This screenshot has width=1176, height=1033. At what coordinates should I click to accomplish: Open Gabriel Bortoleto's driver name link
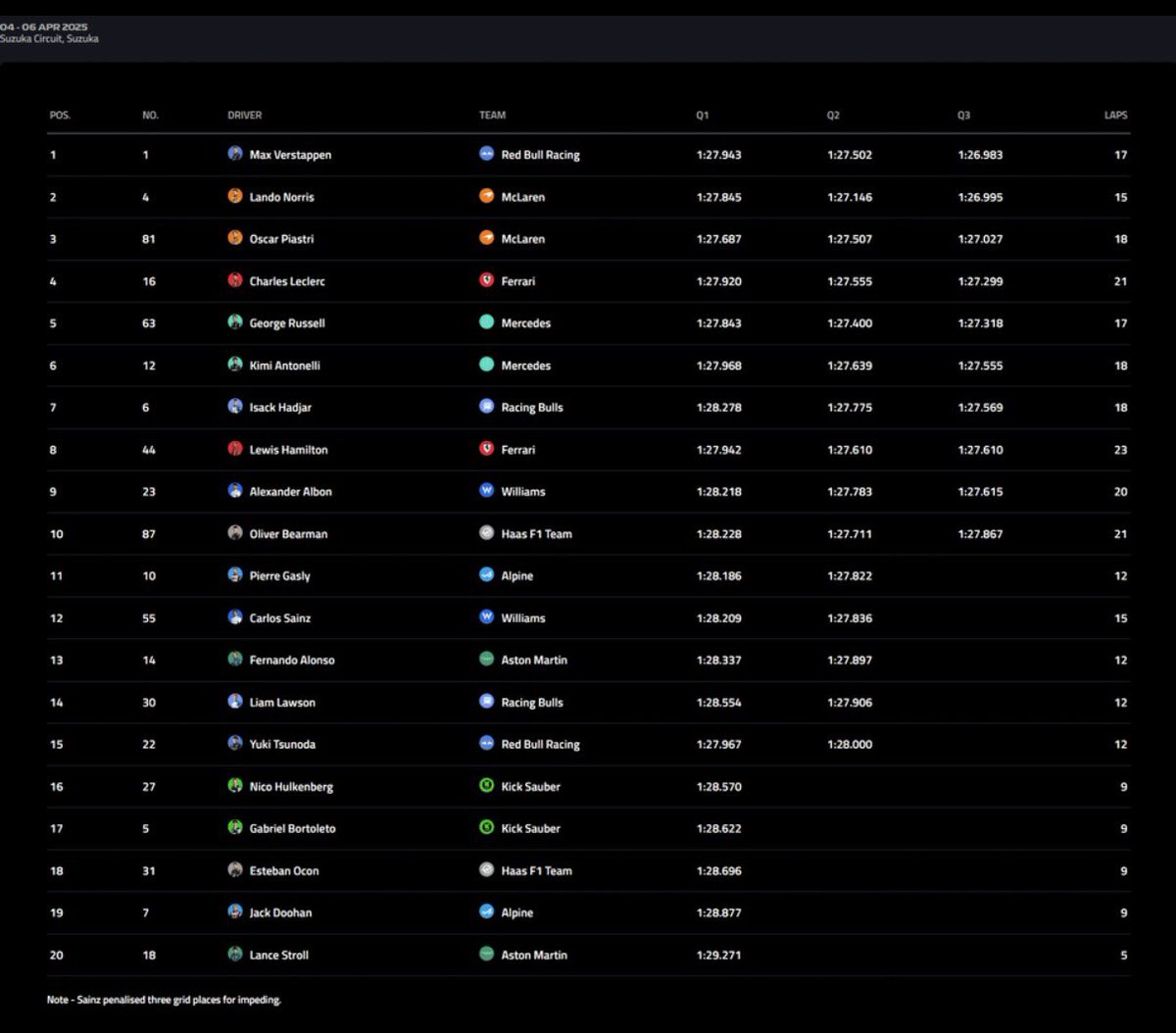[x=292, y=829]
